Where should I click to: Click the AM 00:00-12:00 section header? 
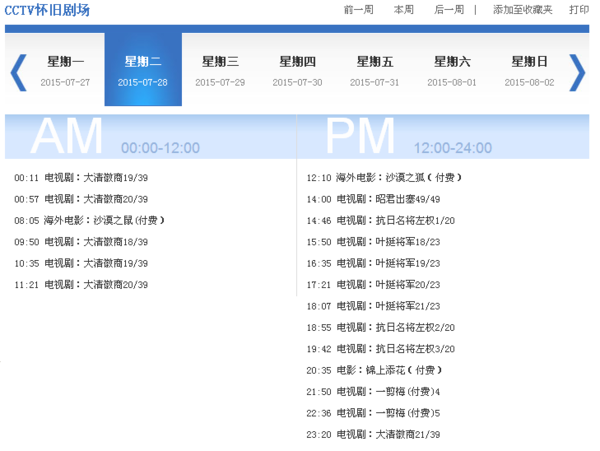tap(150, 137)
